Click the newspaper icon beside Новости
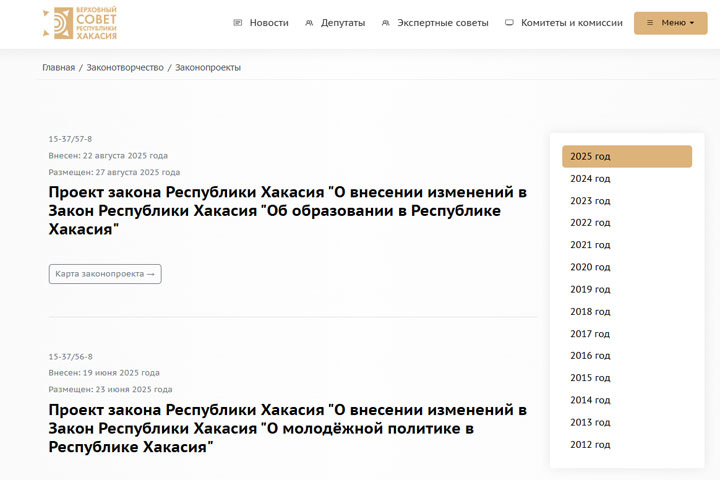 click(x=237, y=23)
